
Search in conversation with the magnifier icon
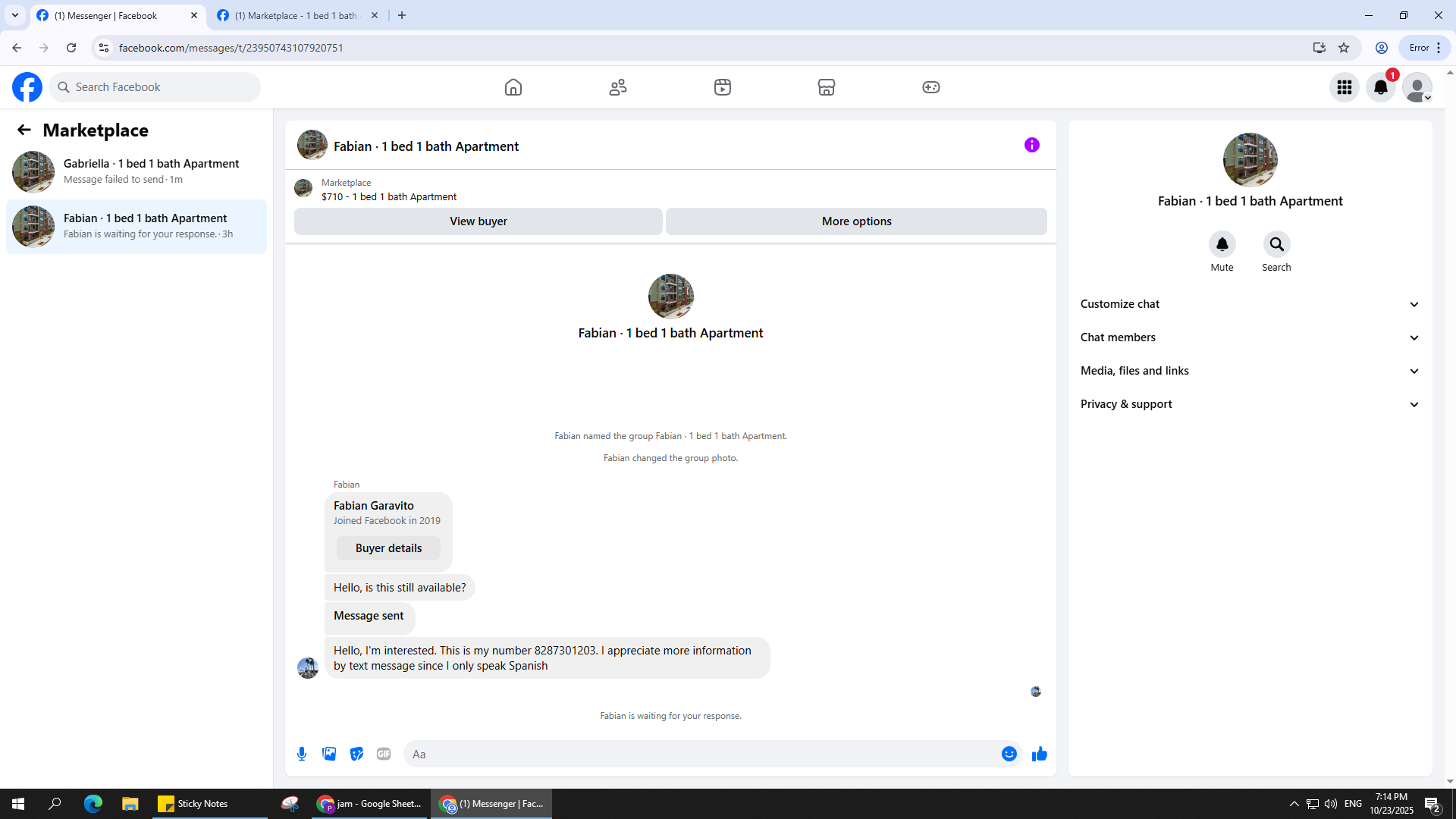[1276, 244]
